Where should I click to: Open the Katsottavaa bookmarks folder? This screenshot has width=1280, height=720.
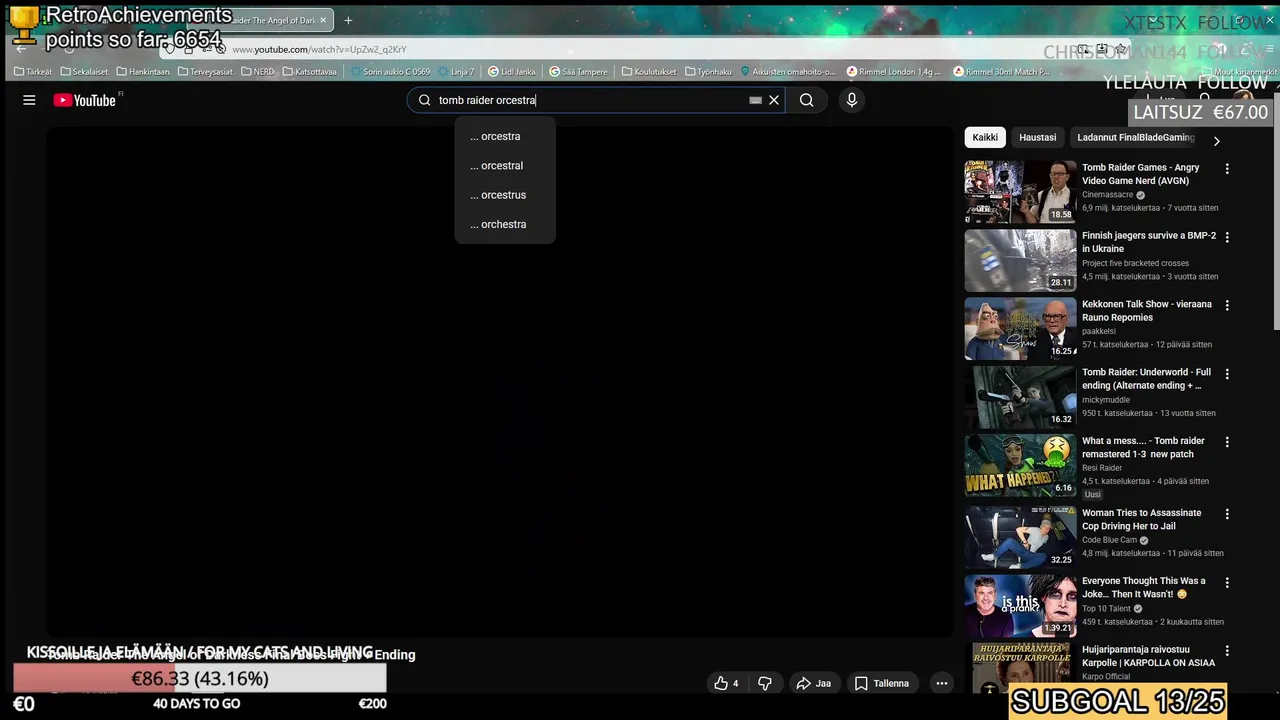(x=310, y=72)
